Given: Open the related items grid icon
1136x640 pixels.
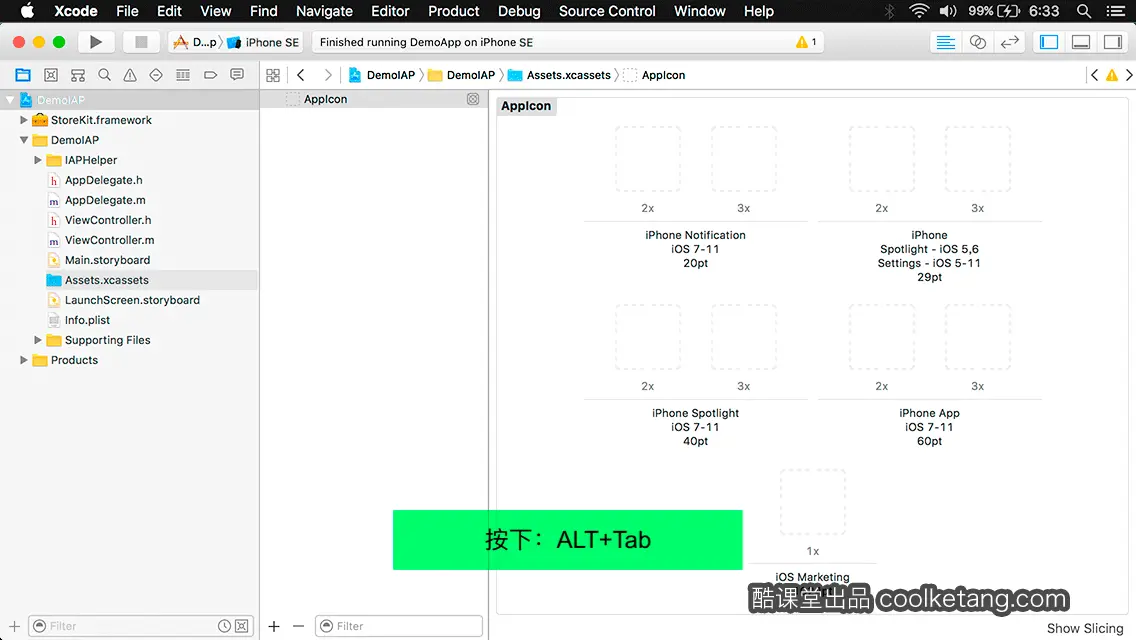Looking at the screenshot, I should 273,75.
